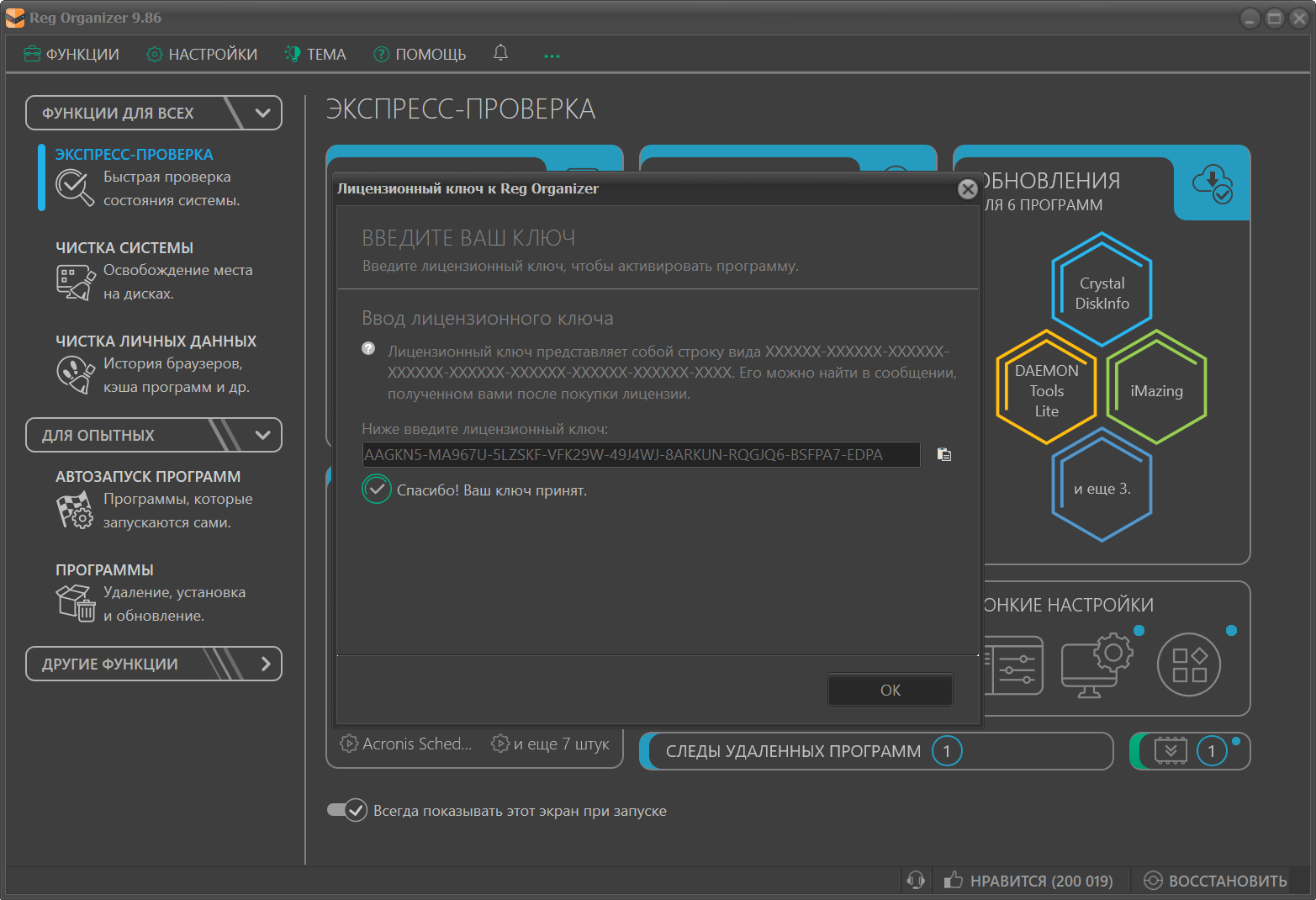Click the support headset icon in status bar

(x=916, y=881)
